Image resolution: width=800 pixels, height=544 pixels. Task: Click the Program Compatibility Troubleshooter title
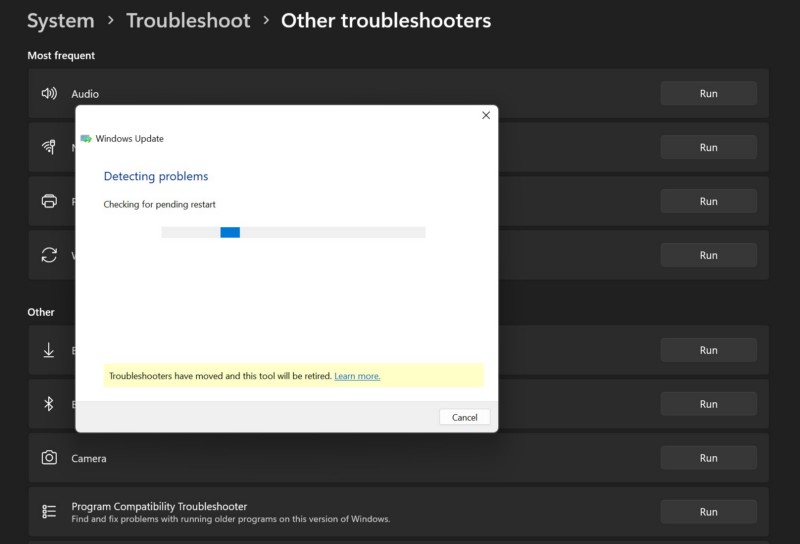coord(159,506)
